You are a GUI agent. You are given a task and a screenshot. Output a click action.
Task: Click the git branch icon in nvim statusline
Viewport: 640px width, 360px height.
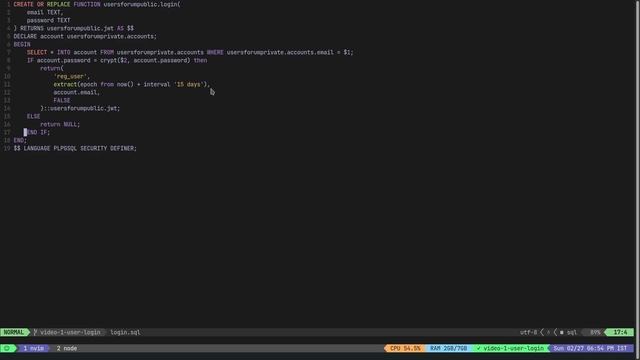[36, 332]
